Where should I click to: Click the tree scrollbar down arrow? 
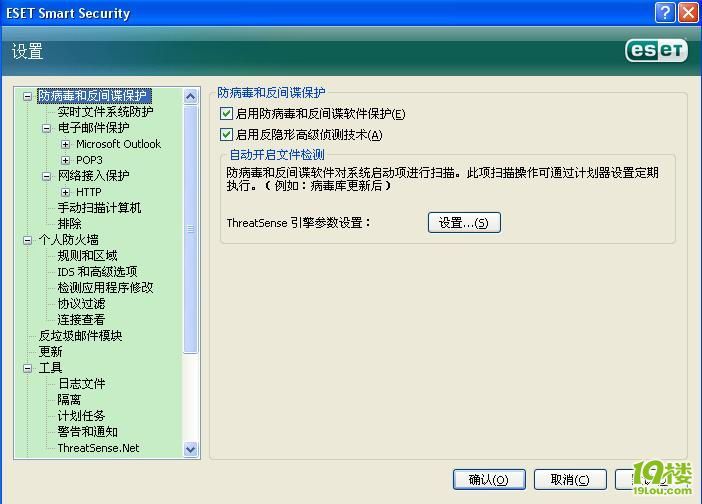tap(191, 449)
